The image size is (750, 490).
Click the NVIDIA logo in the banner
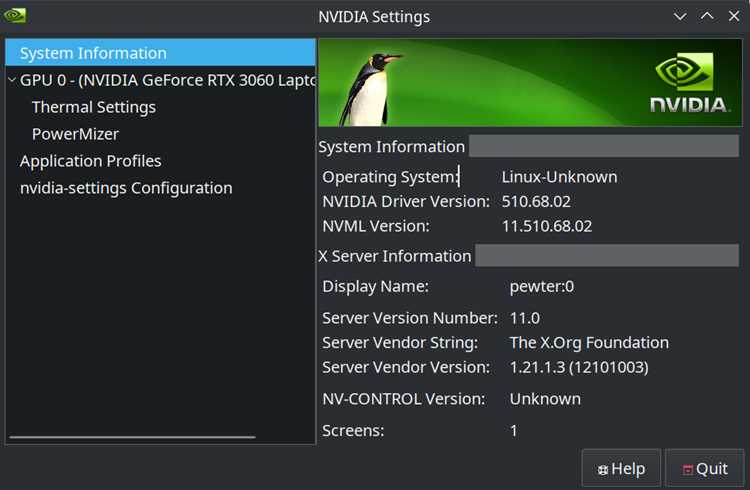689,82
